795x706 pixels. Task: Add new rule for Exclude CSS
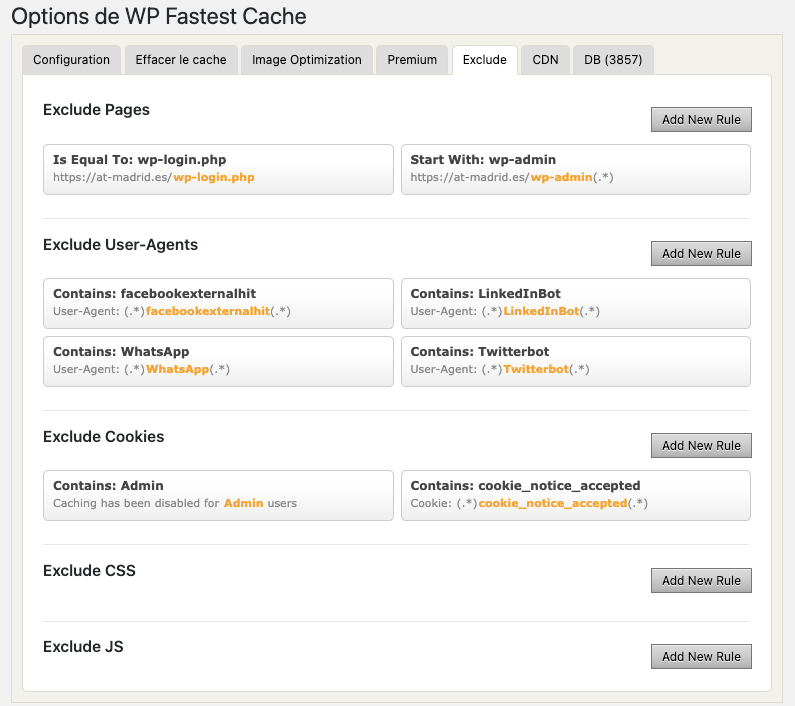coord(701,581)
